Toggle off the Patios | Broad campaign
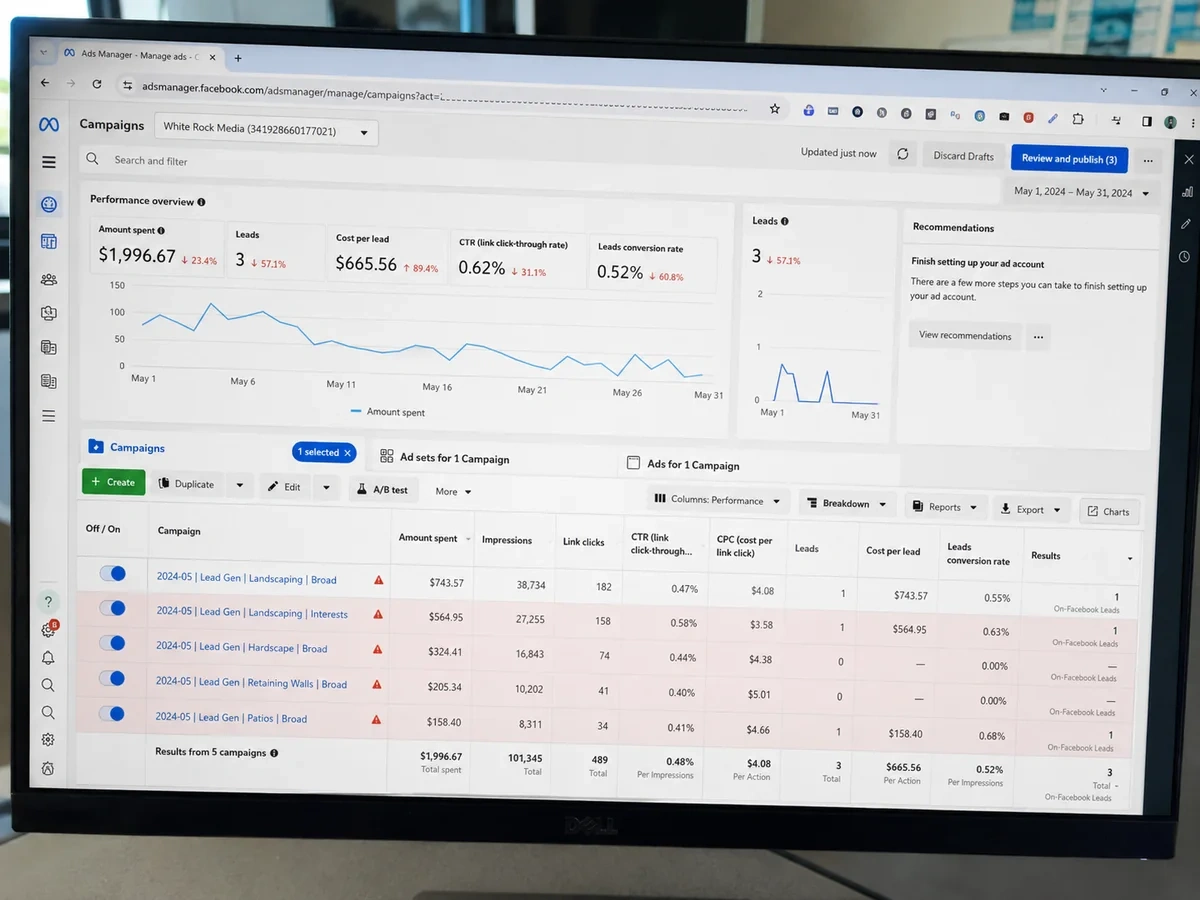Viewport: 1200px width, 900px height. [112, 714]
